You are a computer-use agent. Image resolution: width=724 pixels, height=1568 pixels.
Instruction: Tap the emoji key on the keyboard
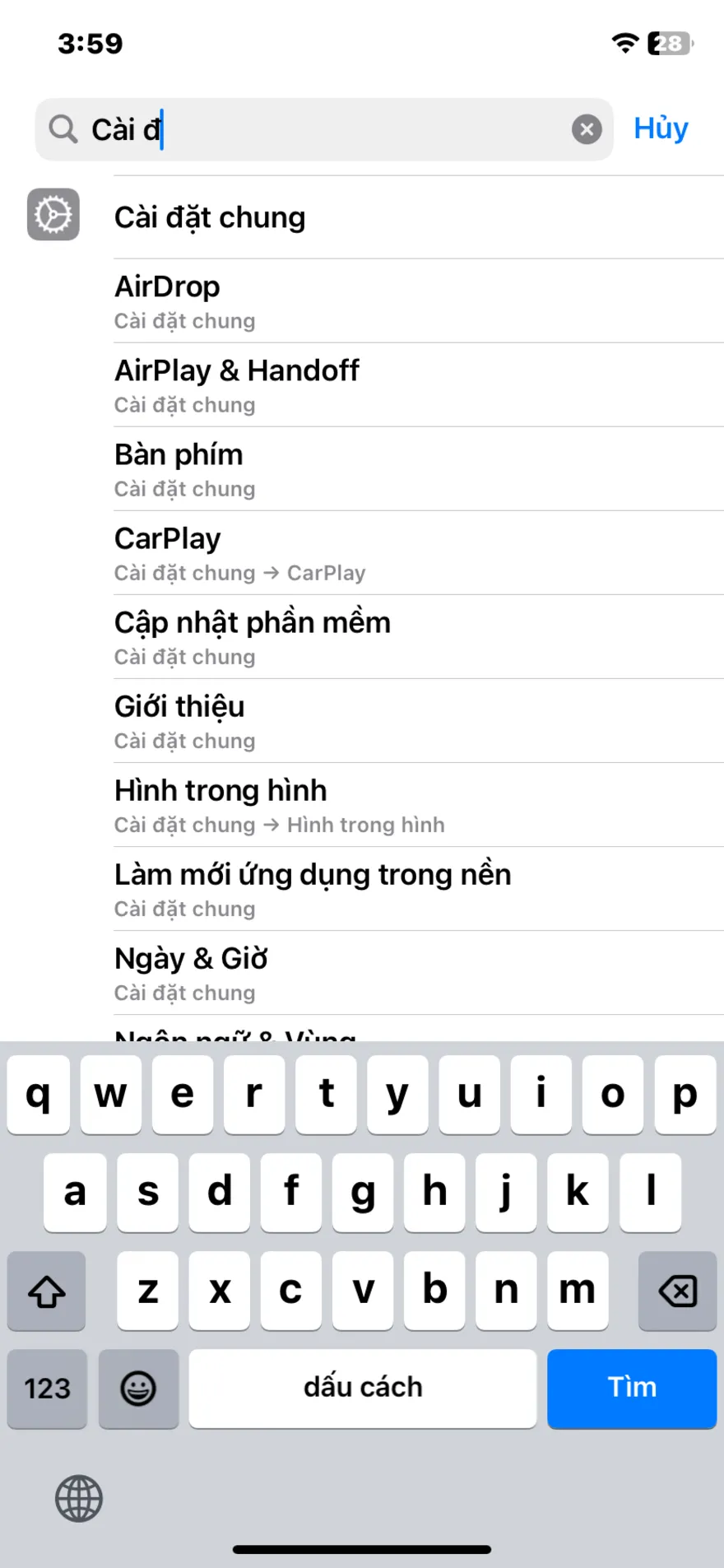coord(138,1389)
